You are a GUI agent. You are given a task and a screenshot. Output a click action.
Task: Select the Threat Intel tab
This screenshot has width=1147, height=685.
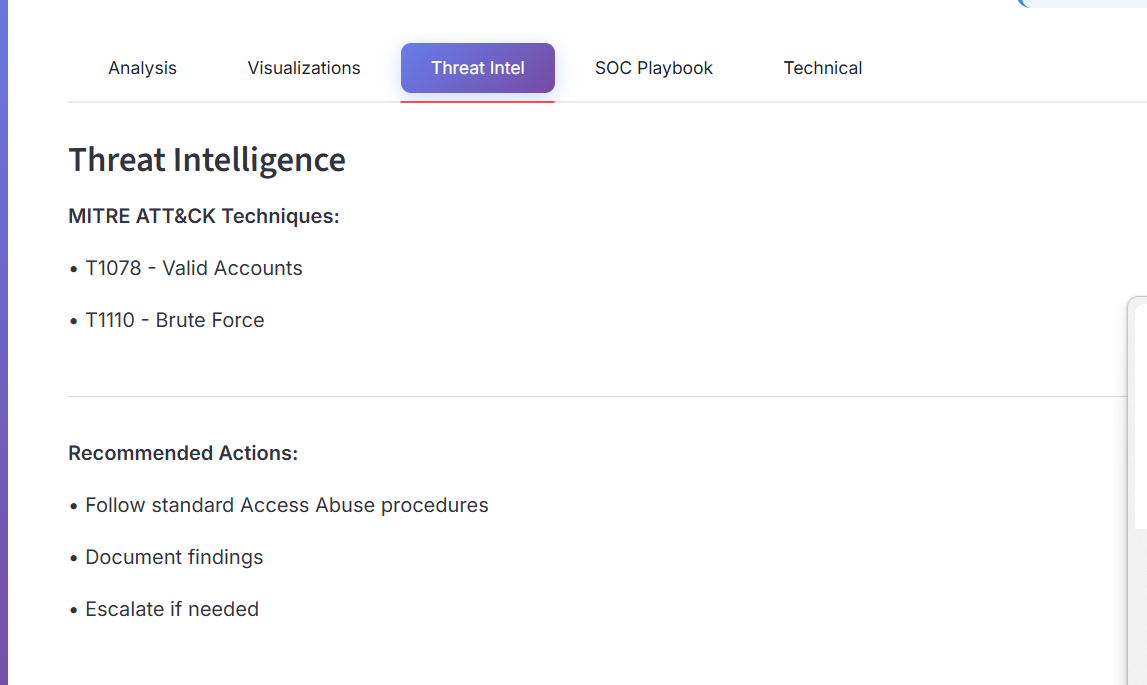(x=477, y=67)
